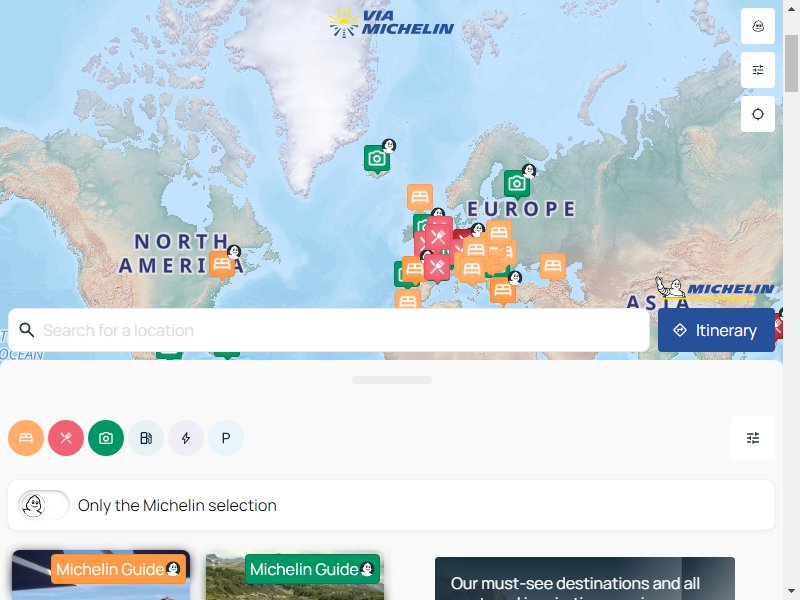Open the green Michelin Guide card

tap(294, 576)
